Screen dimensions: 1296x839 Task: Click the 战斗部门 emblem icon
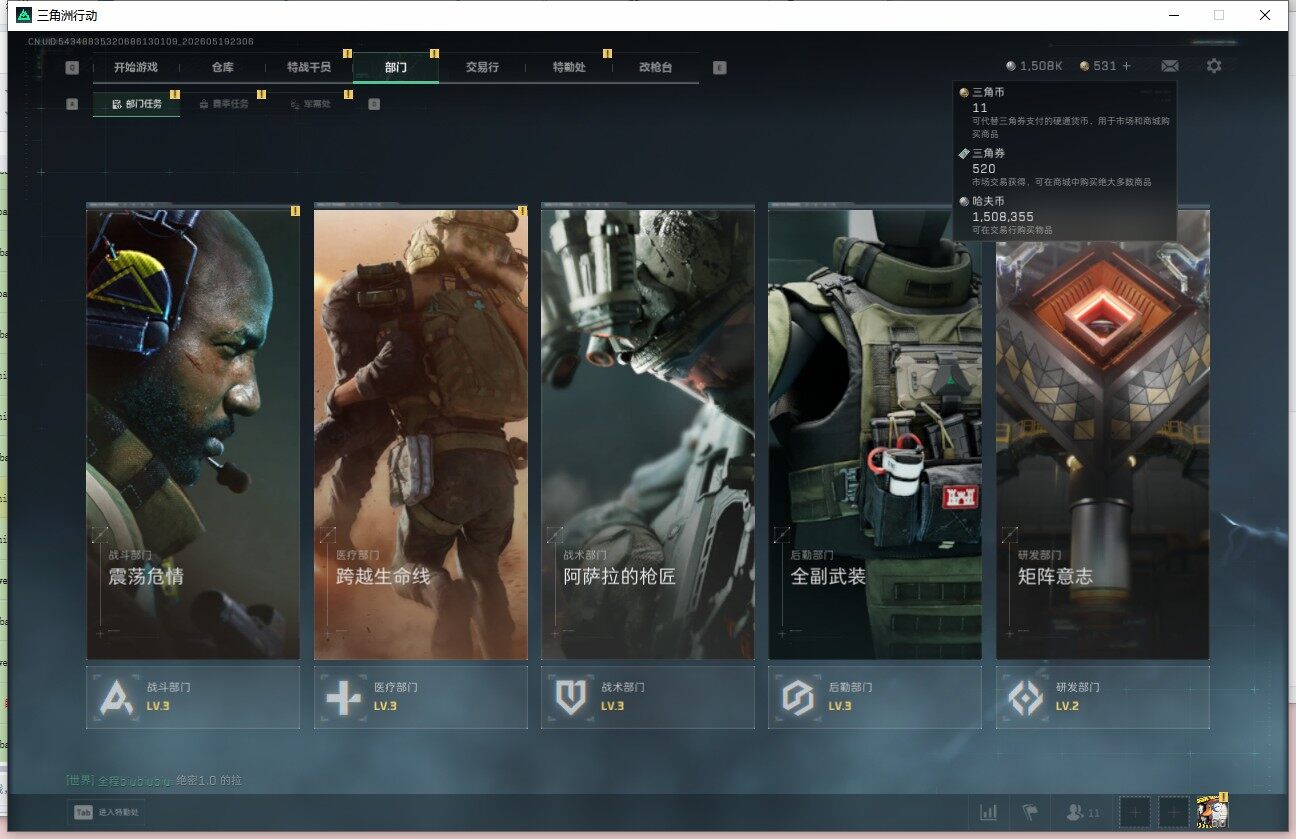point(116,697)
